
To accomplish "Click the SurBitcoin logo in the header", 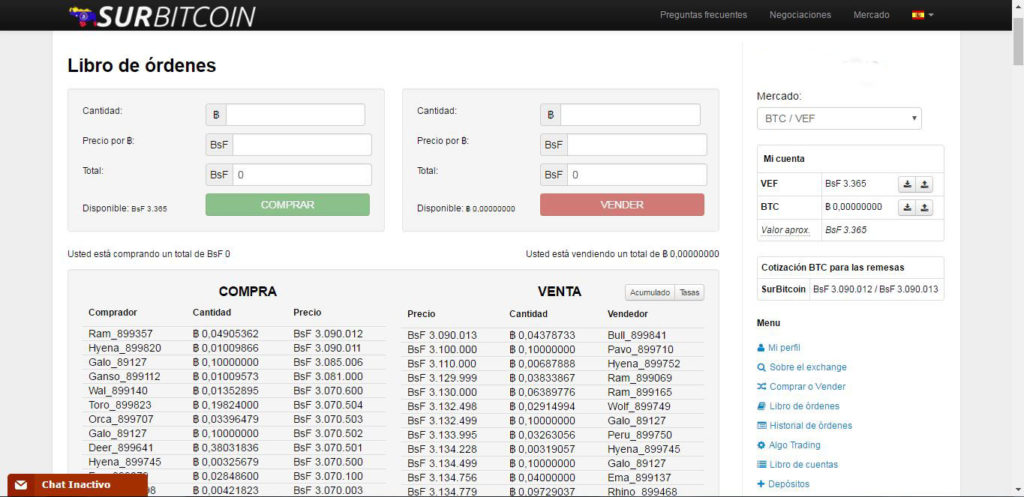I will coord(162,16).
